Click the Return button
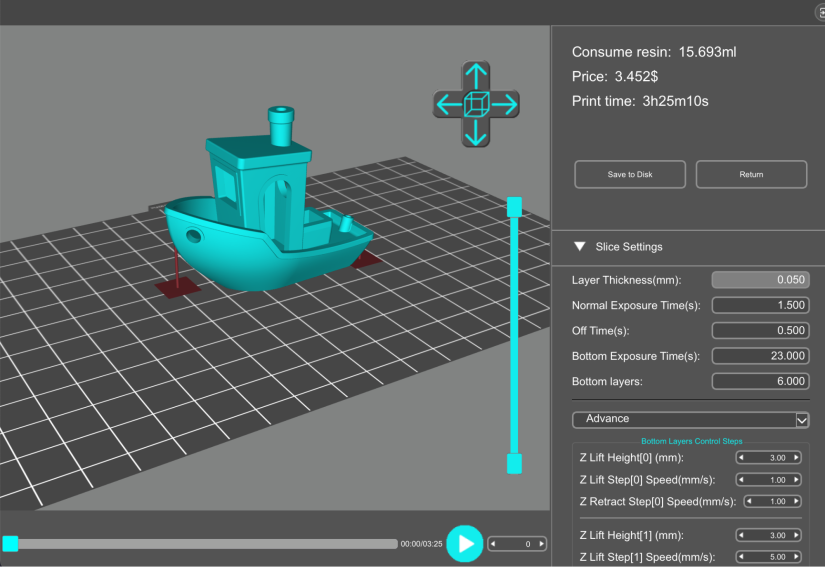Image resolution: width=825 pixels, height=567 pixels. (x=751, y=174)
